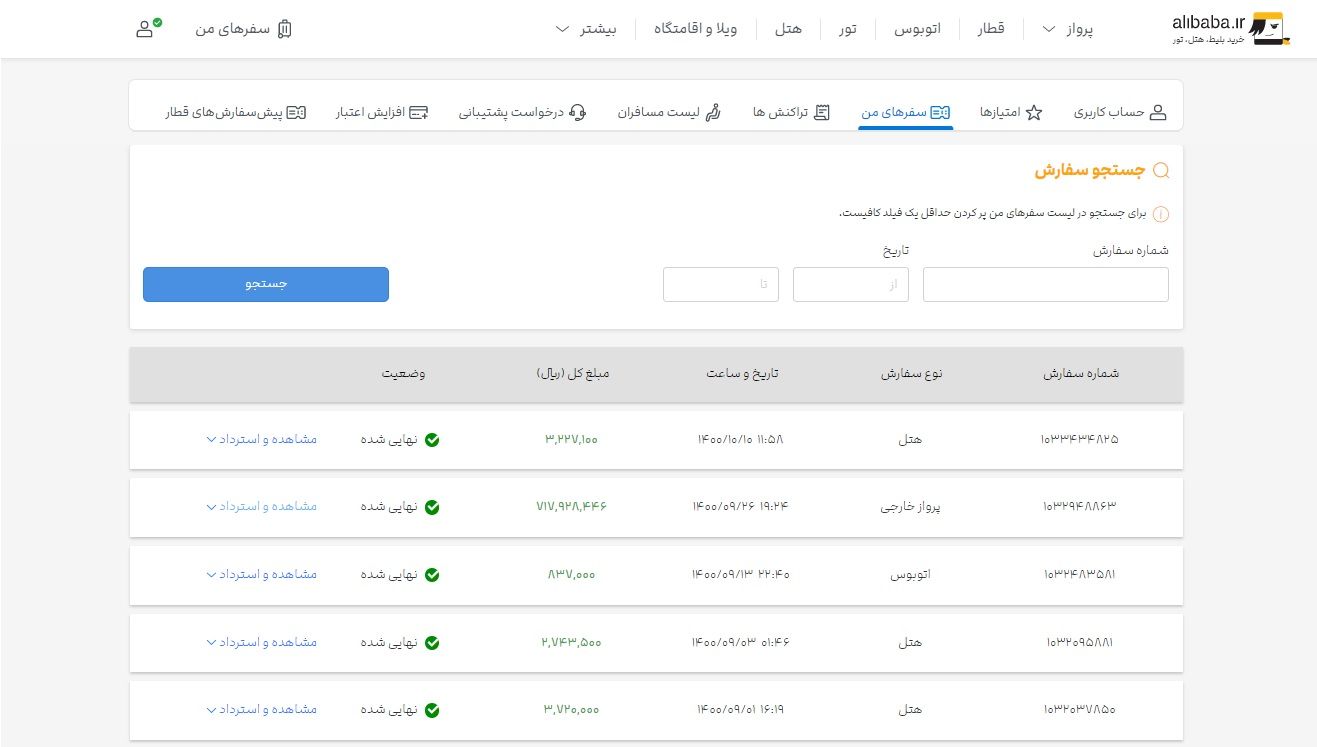Image resolution: width=1317 pixels, height=747 pixels.
Task: Click green check icon of order 1032095881
Action: [432, 642]
